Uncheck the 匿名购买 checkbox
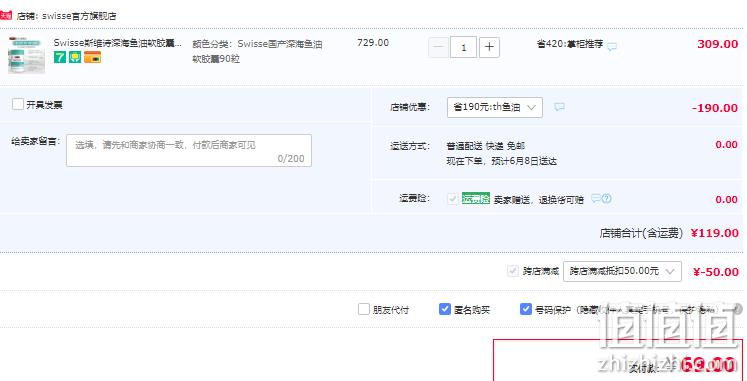The height and width of the screenshot is (381, 747). [444, 309]
